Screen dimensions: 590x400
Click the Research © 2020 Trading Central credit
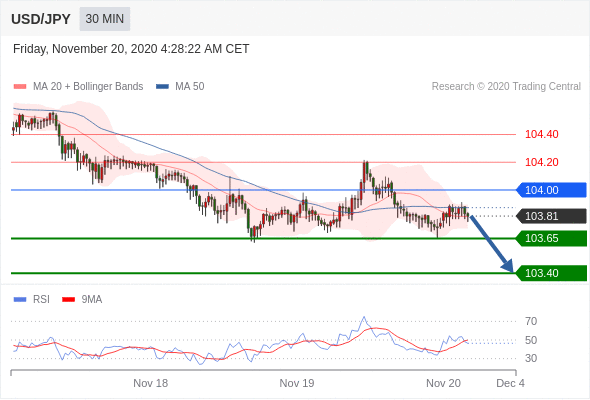(x=506, y=87)
